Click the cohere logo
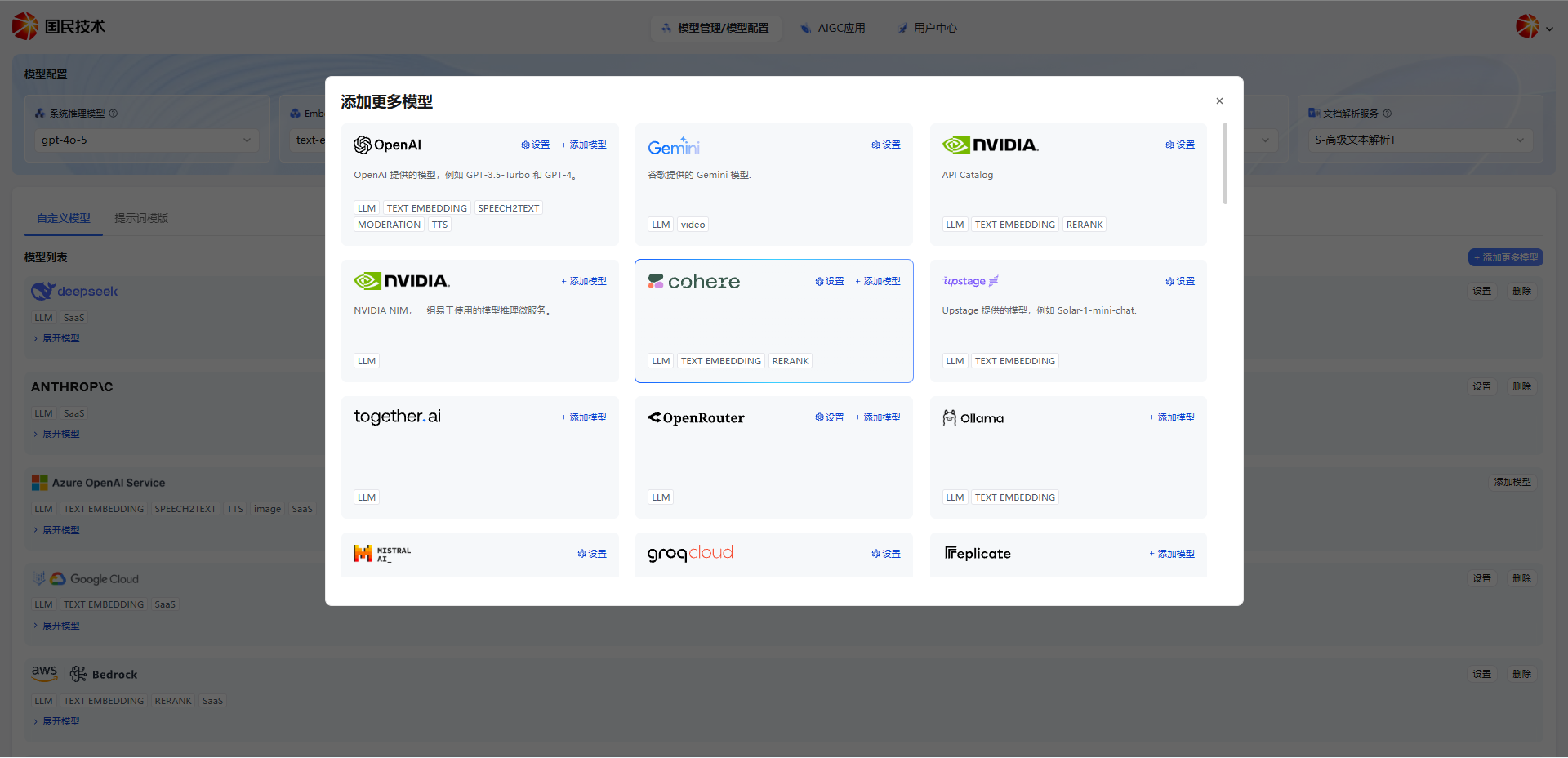1568x758 pixels. 694,281
